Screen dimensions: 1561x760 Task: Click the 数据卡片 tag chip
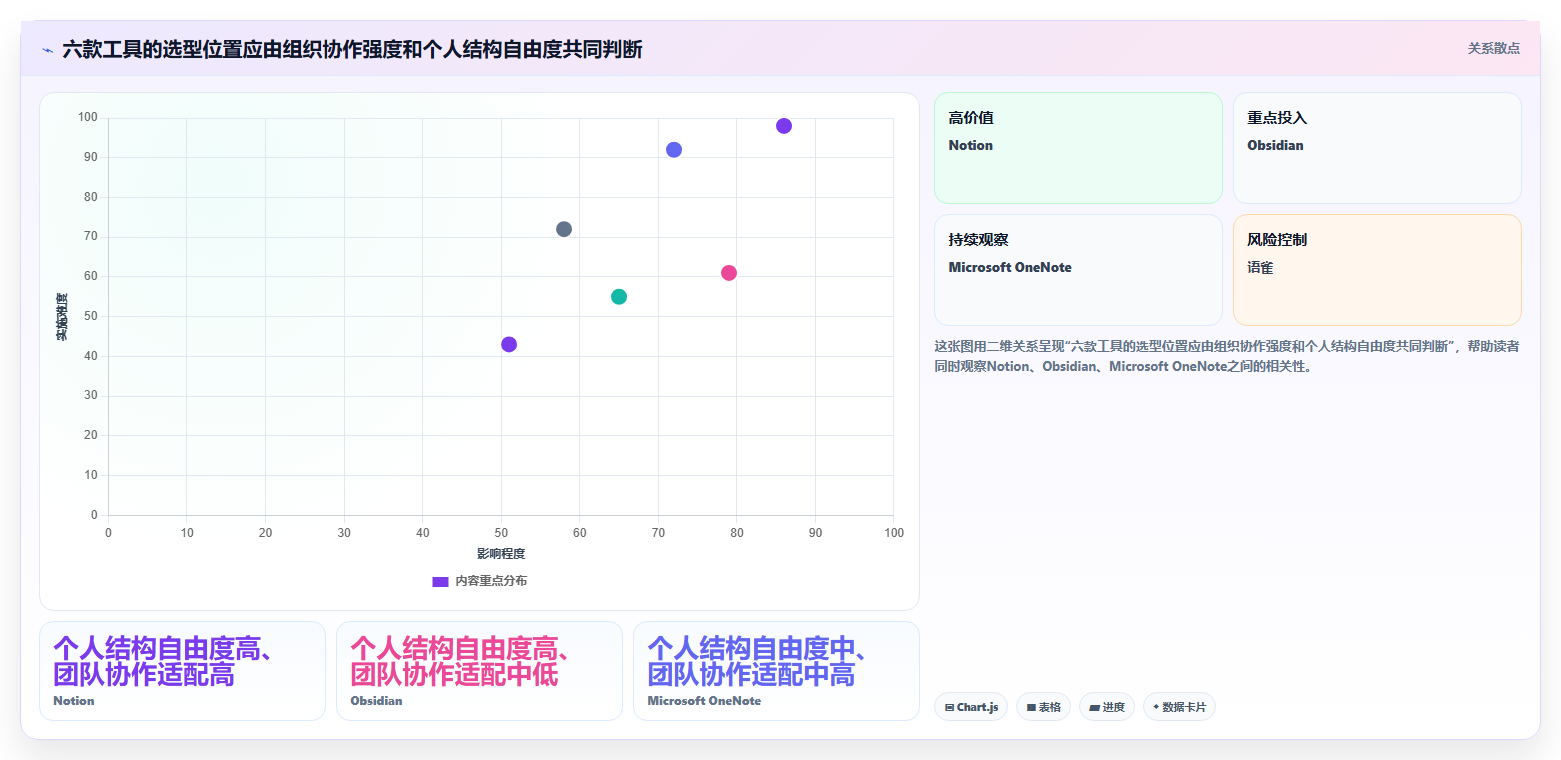tap(1179, 707)
